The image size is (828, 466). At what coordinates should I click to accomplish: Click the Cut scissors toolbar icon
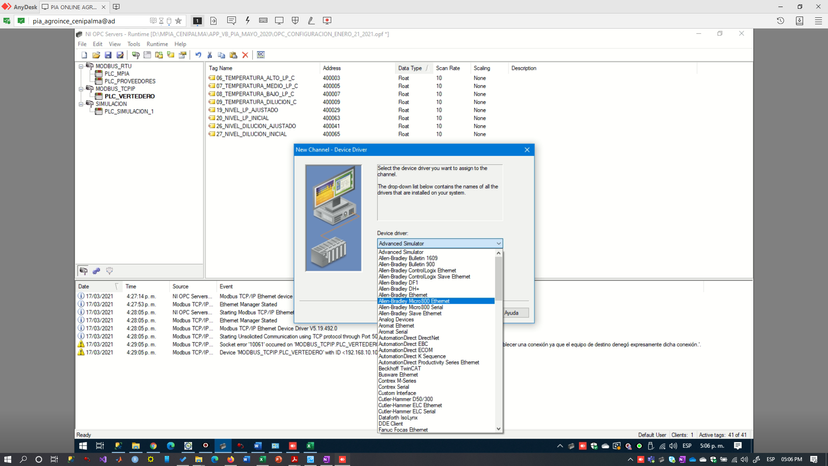[x=210, y=55]
